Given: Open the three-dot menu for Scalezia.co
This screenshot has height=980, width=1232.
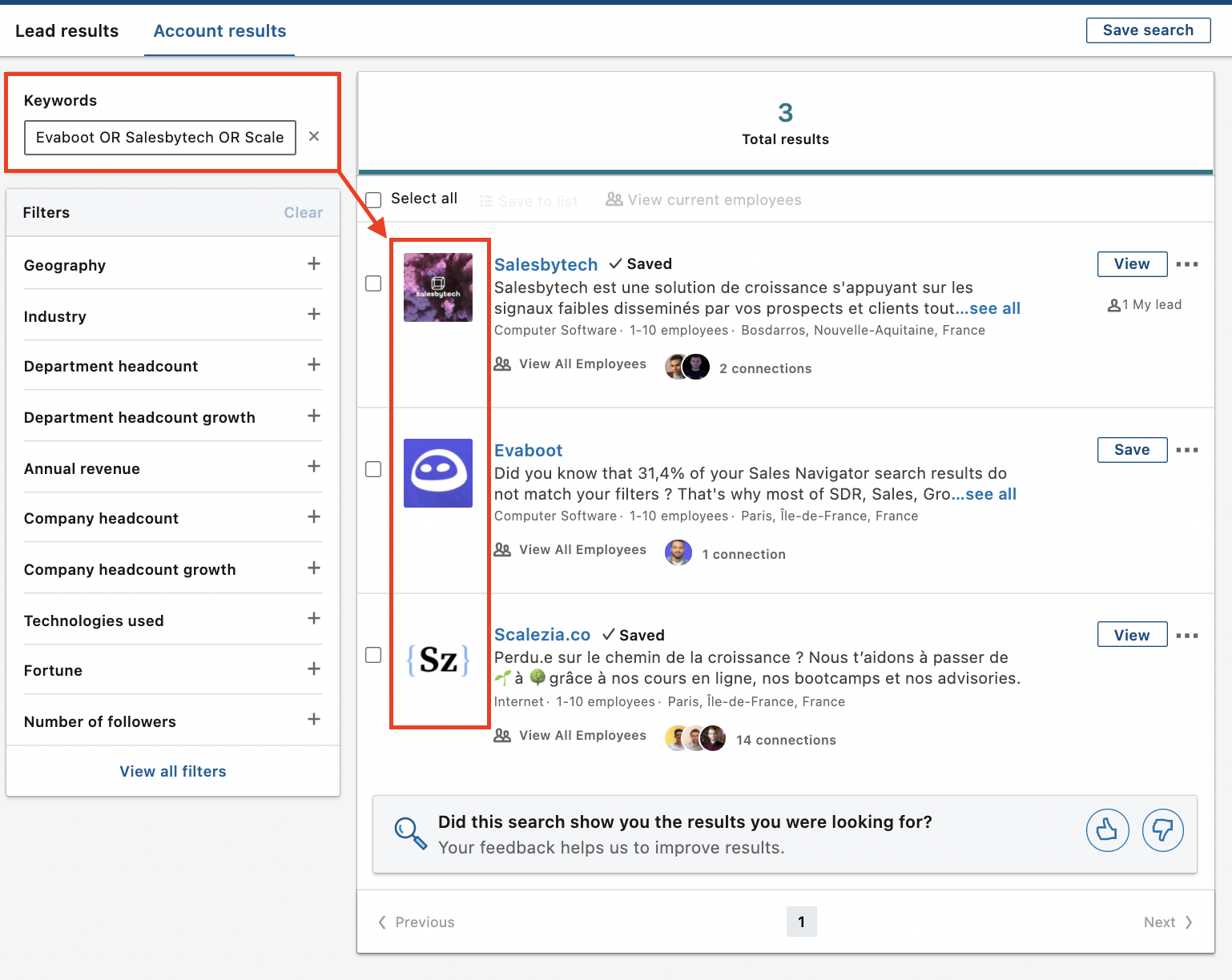Looking at the screenshot, I should click(x=1187, y=636).
